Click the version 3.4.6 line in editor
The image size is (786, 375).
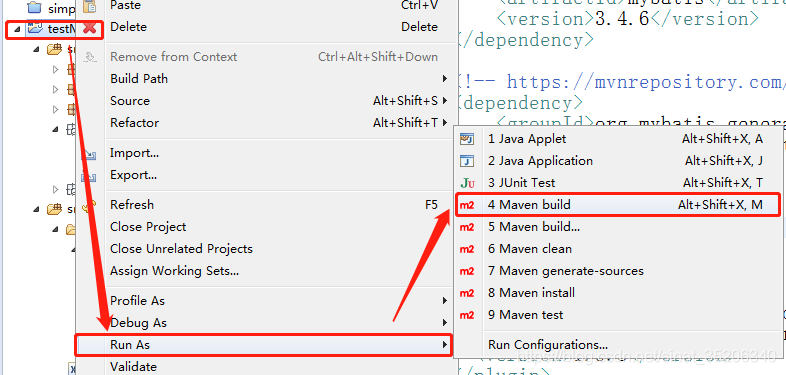627,20
